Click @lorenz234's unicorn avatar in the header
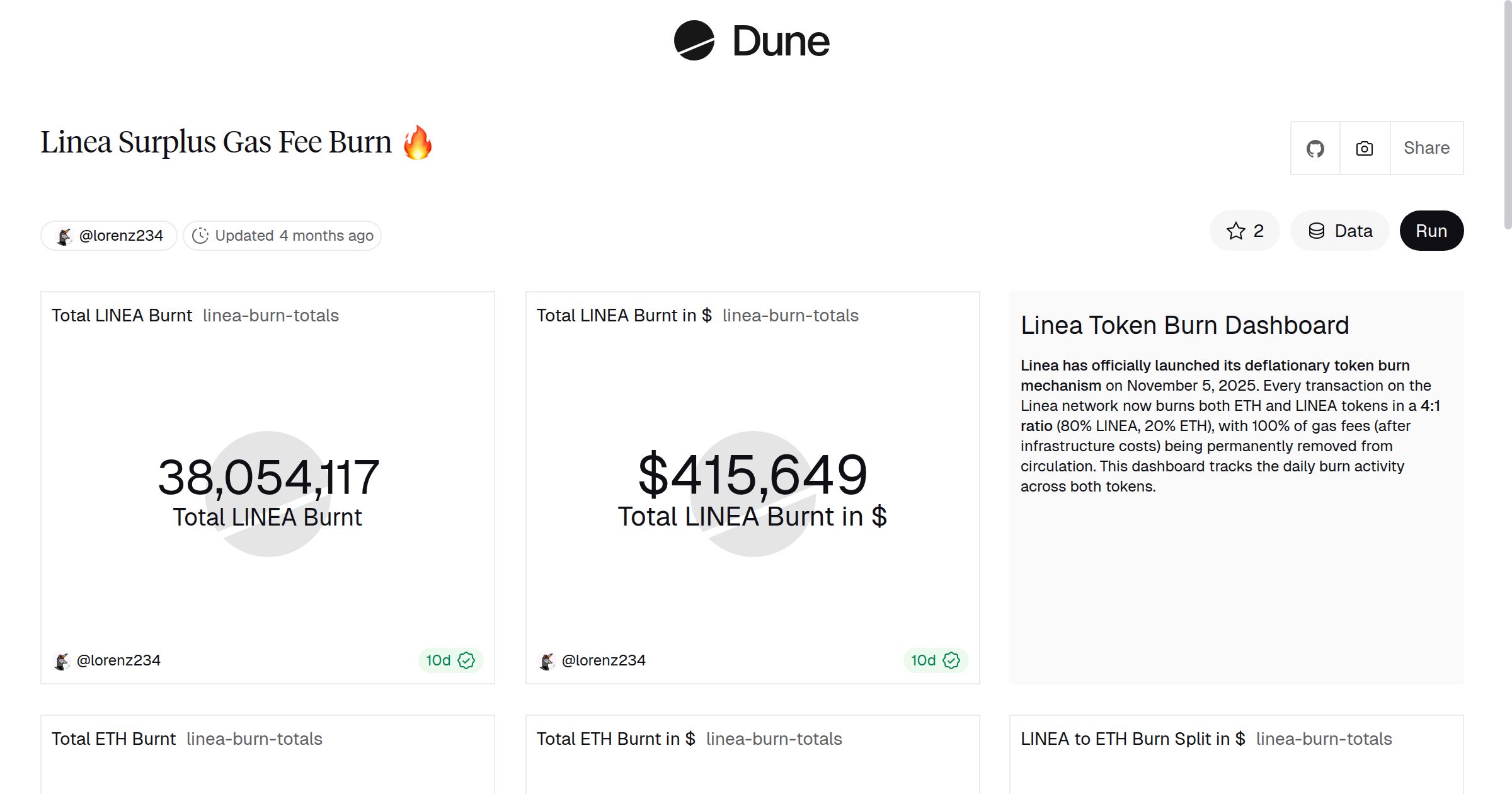Screen dimensions: 1512x794 [64, 234]
